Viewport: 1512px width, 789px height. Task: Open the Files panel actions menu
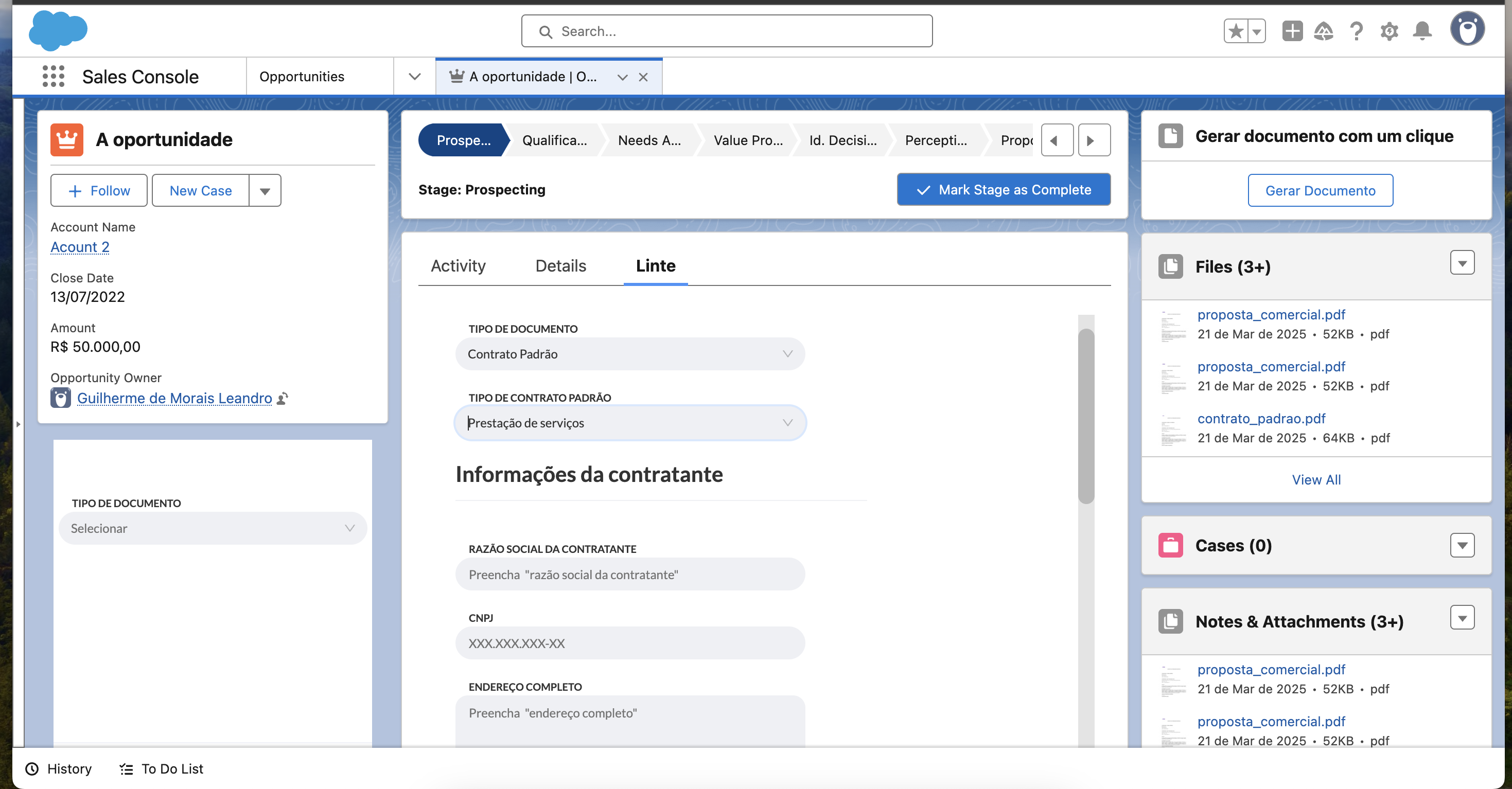[1462, 263]
